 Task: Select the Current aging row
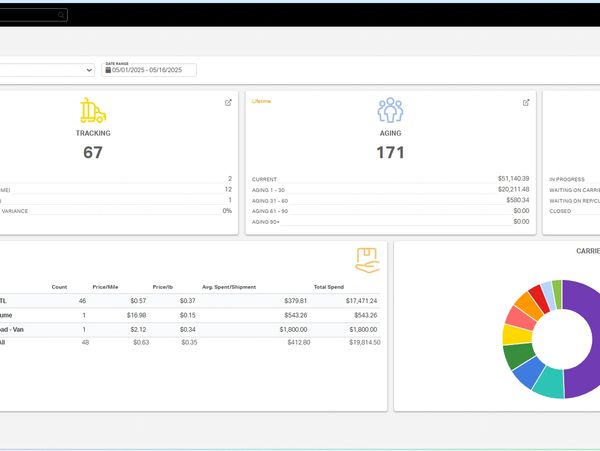pyautogui.click(x=390, y=179)
